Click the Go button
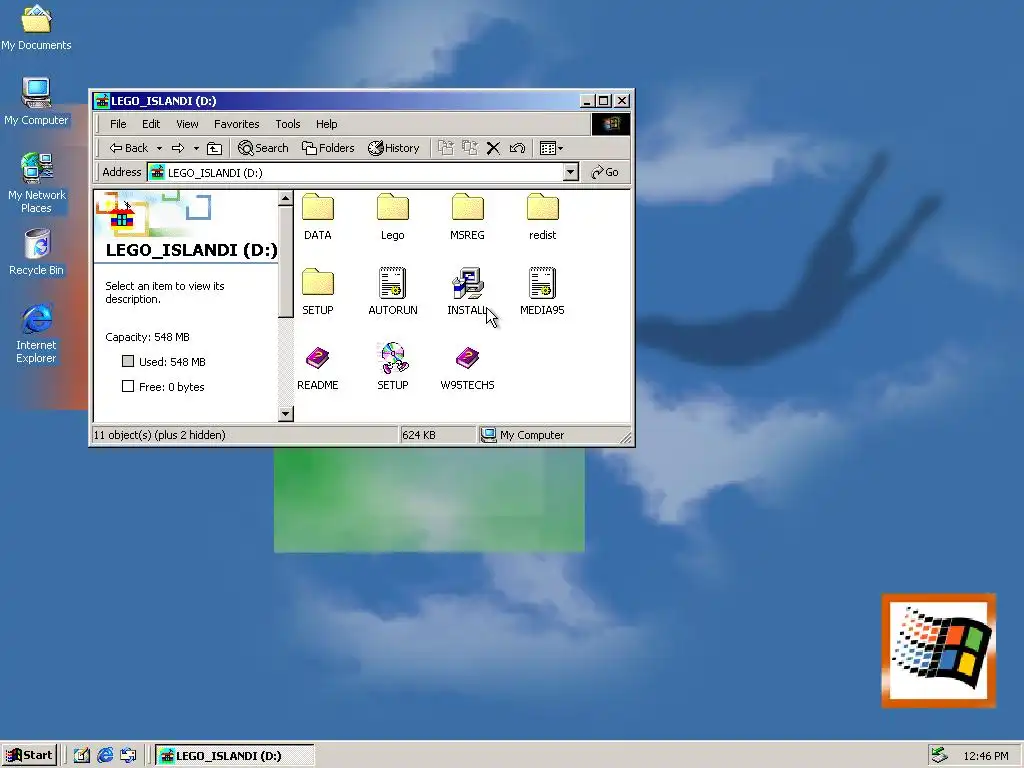The image size is (1024, 768). 605,172
